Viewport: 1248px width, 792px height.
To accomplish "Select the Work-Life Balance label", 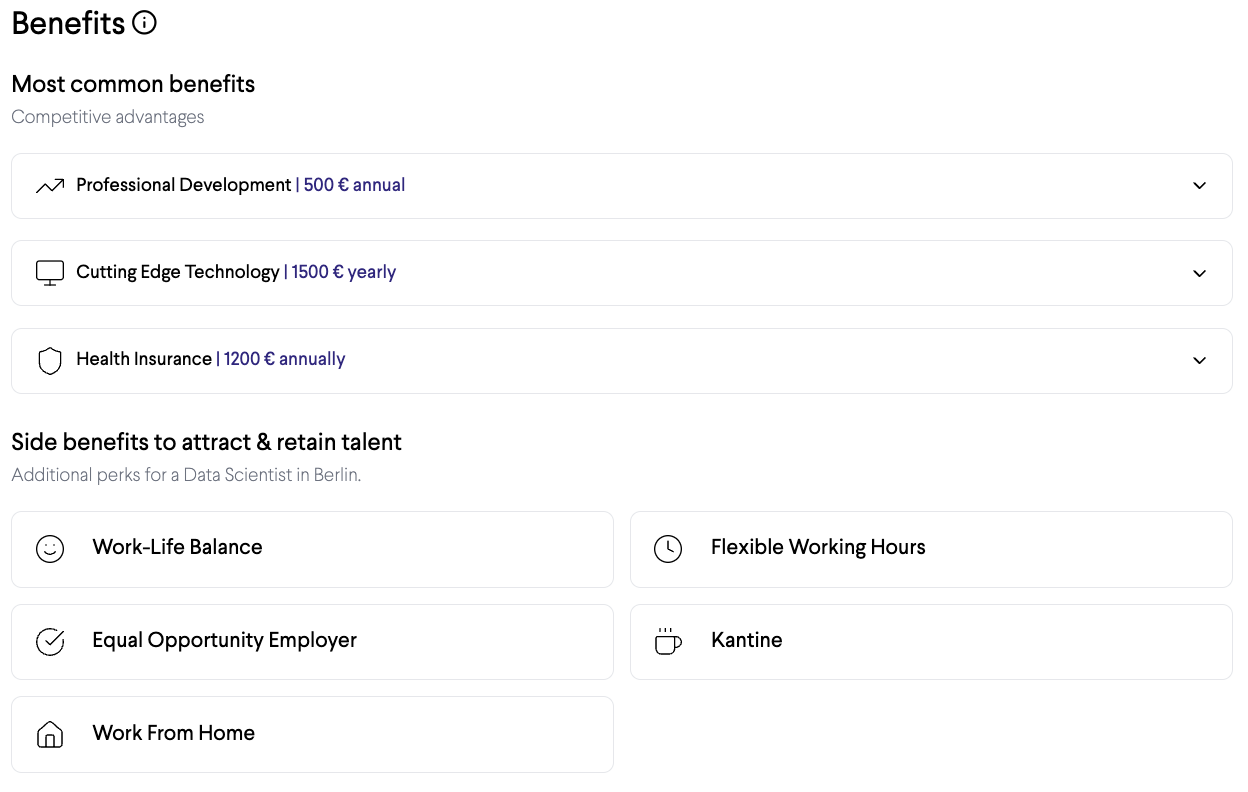I will [177, 547].
